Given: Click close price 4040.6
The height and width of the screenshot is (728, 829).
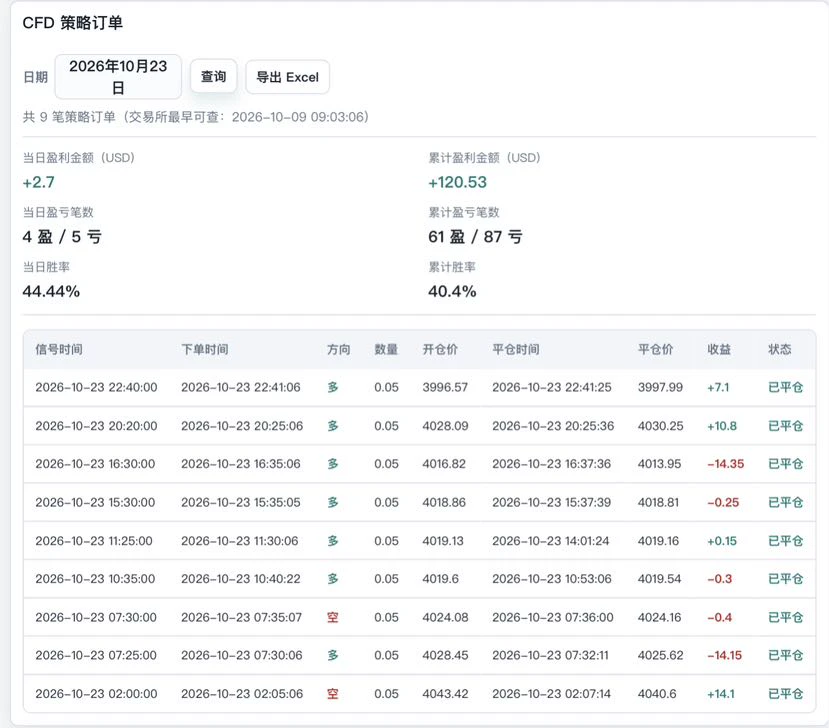Looking at the screenshot, I should point(657,694).
